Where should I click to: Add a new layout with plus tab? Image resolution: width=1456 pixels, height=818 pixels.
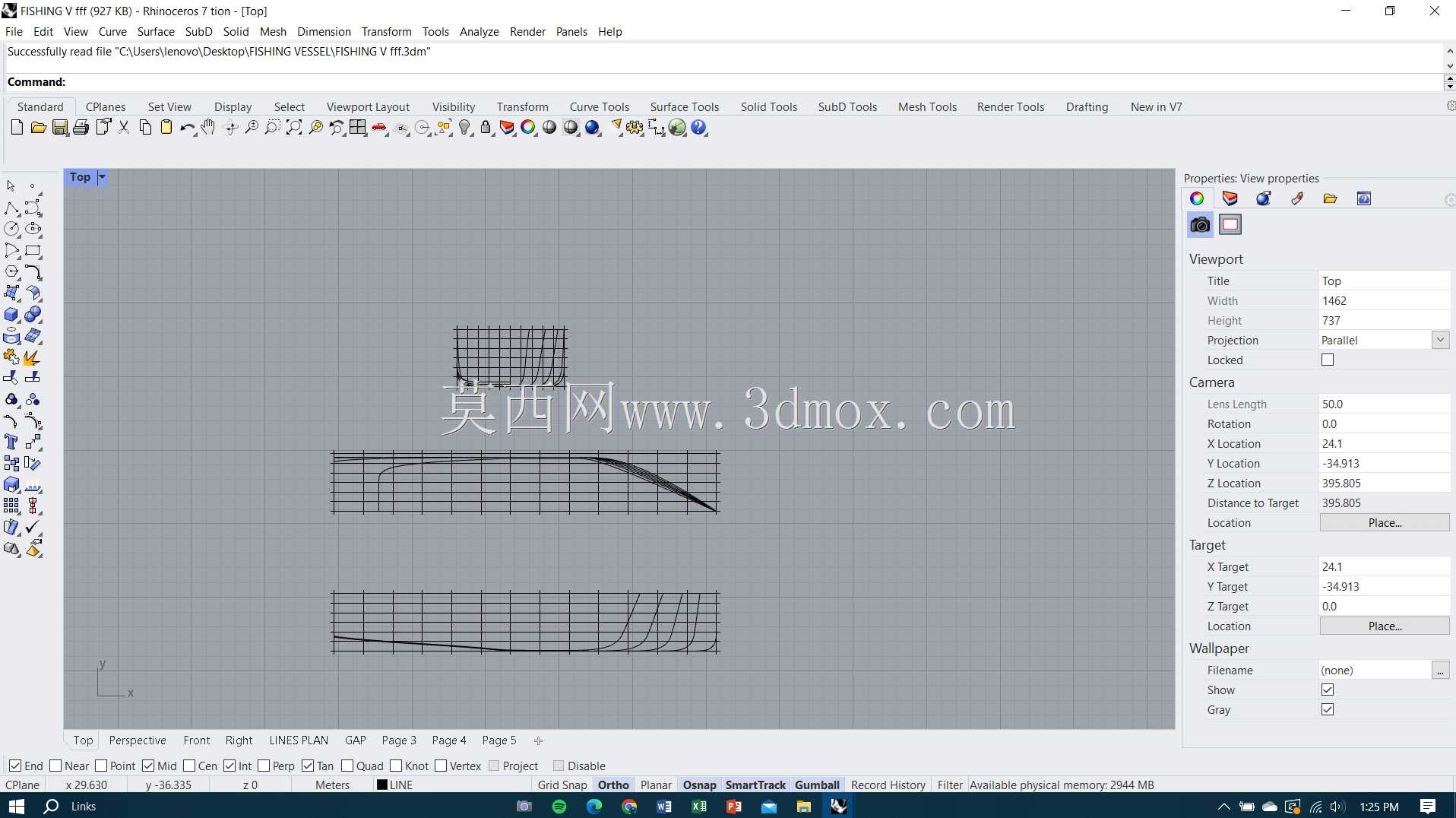click(538, 740)
